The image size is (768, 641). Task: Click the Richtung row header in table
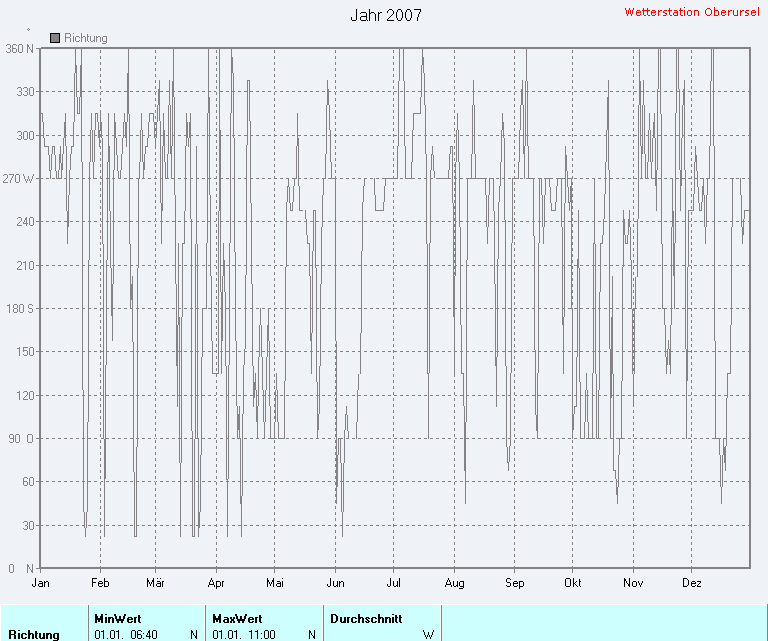(34, 635)
